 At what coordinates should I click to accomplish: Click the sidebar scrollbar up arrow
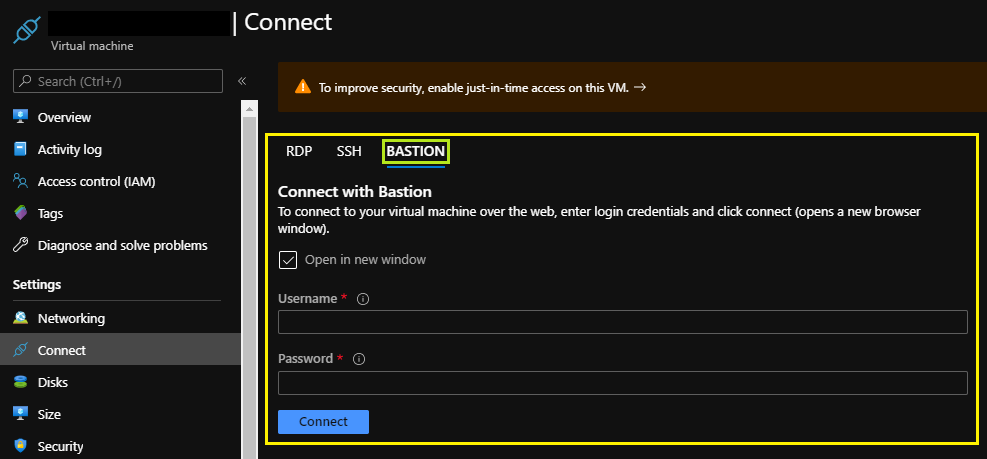(249, 110)
